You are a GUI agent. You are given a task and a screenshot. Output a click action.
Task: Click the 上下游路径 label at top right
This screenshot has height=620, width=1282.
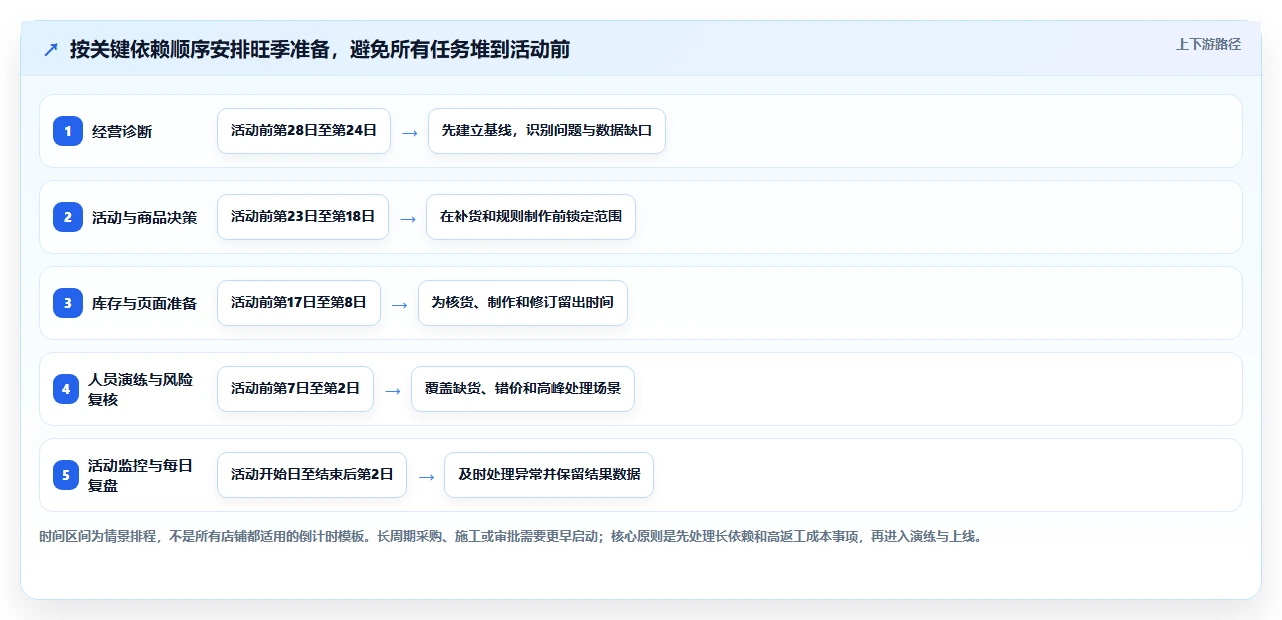(1208, 44)
